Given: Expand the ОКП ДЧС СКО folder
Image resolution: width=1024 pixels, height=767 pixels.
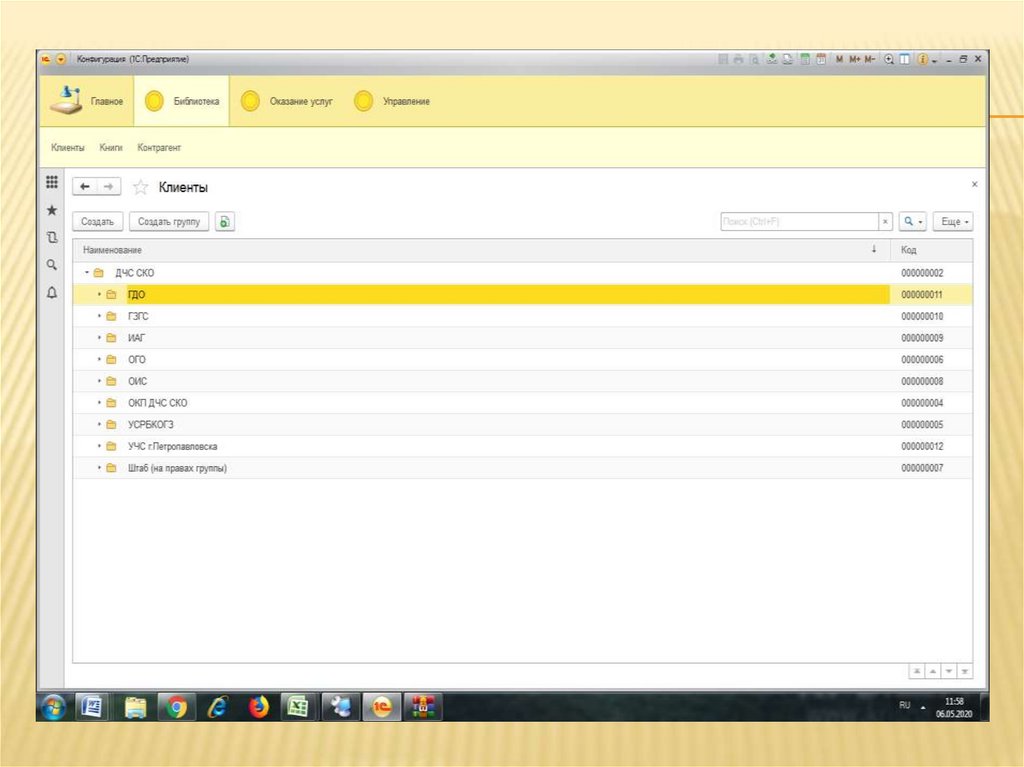Looking at the screenshot, I should (x=99, y=402).
